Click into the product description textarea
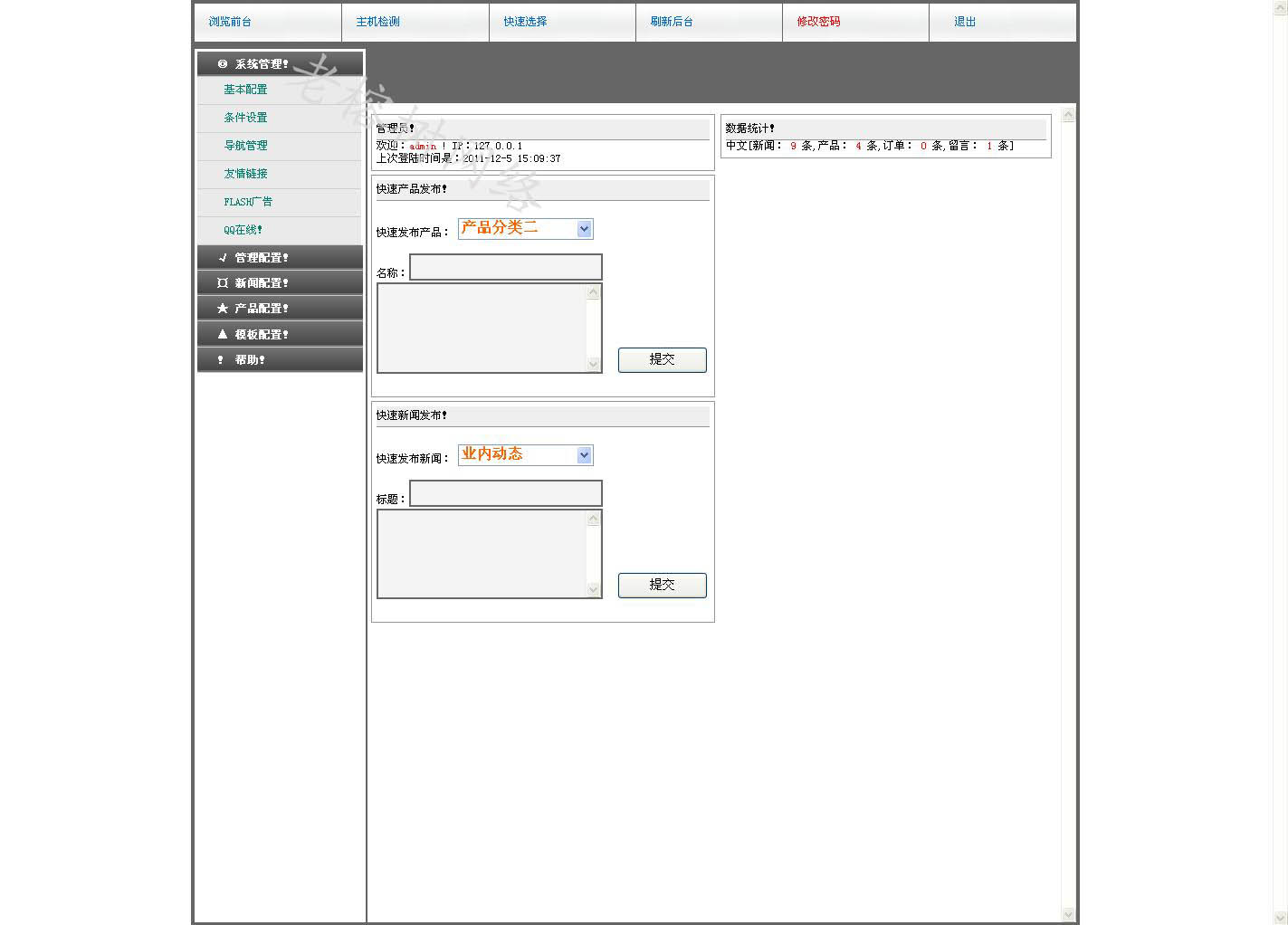The image size is (1288, 925). pyautogui.click(x=482, y=328)
